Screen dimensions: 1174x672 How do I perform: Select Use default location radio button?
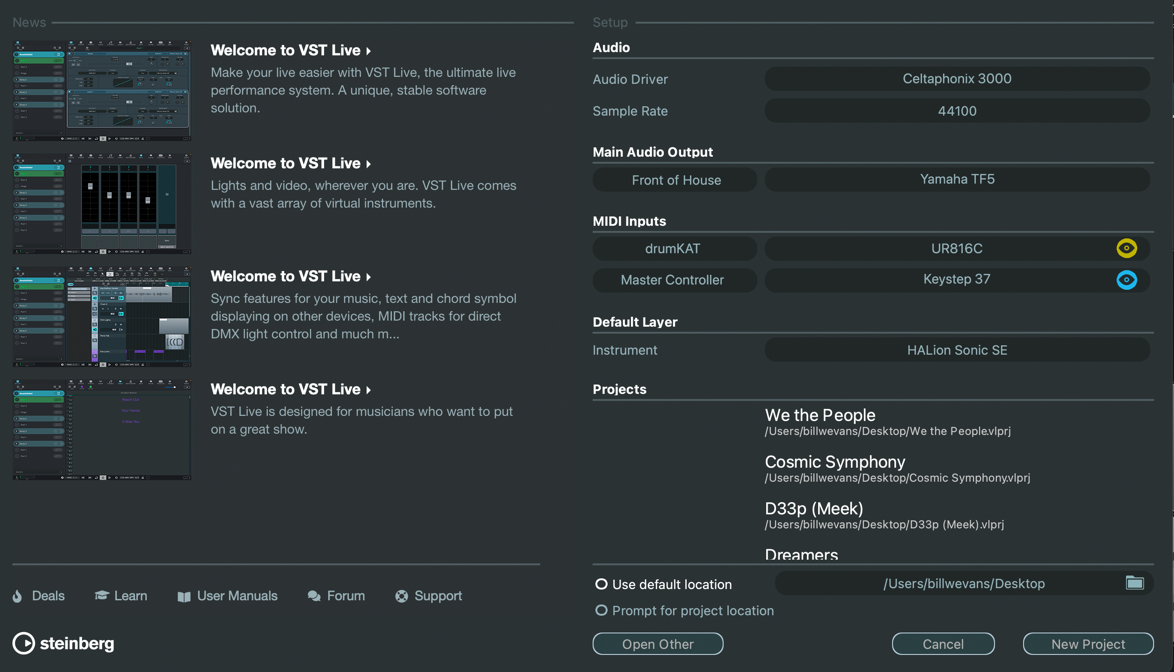tap(601, 584)
